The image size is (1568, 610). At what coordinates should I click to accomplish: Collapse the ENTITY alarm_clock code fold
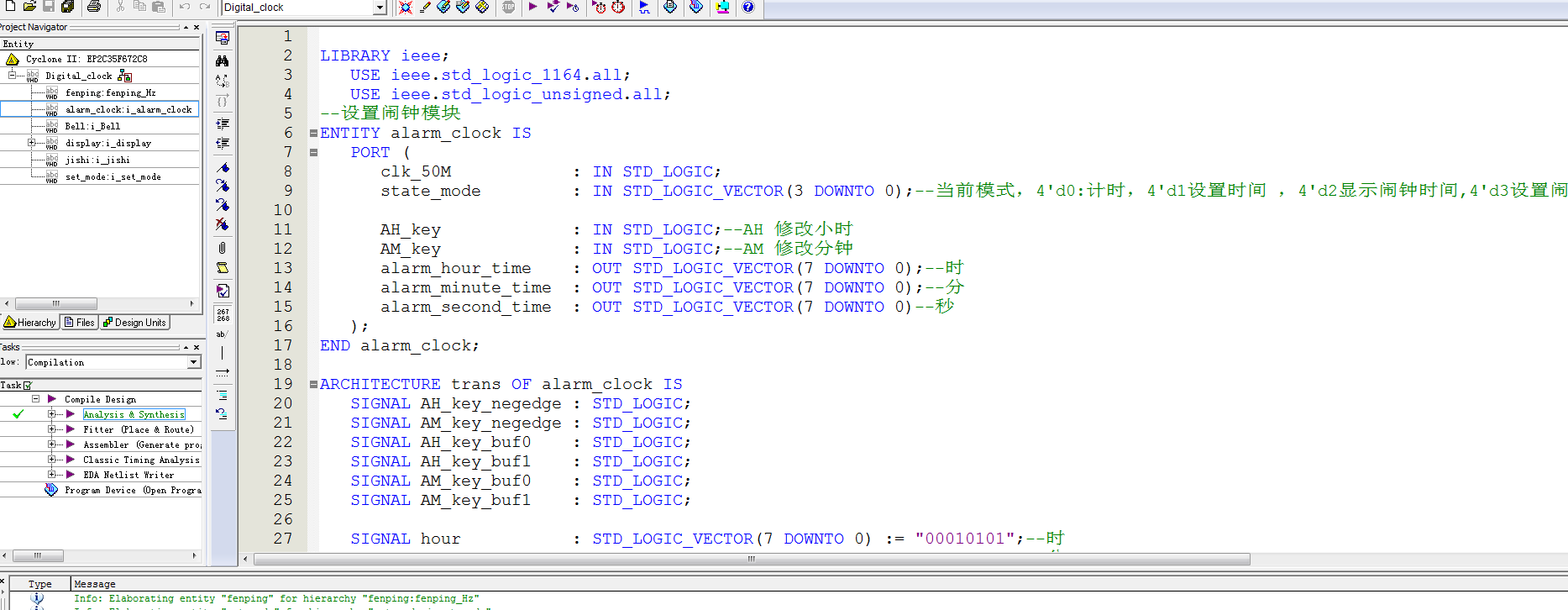coord(313,133)
